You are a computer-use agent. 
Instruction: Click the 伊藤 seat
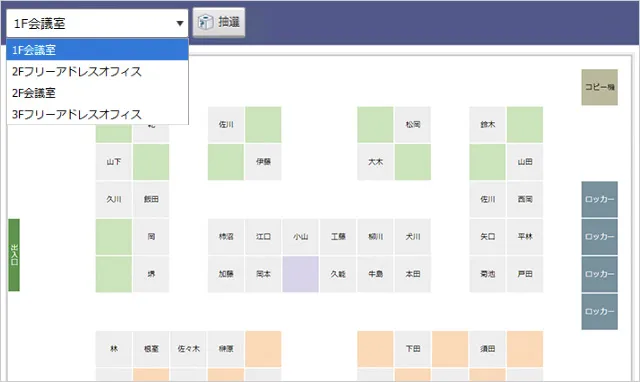(x=263, y=162)
